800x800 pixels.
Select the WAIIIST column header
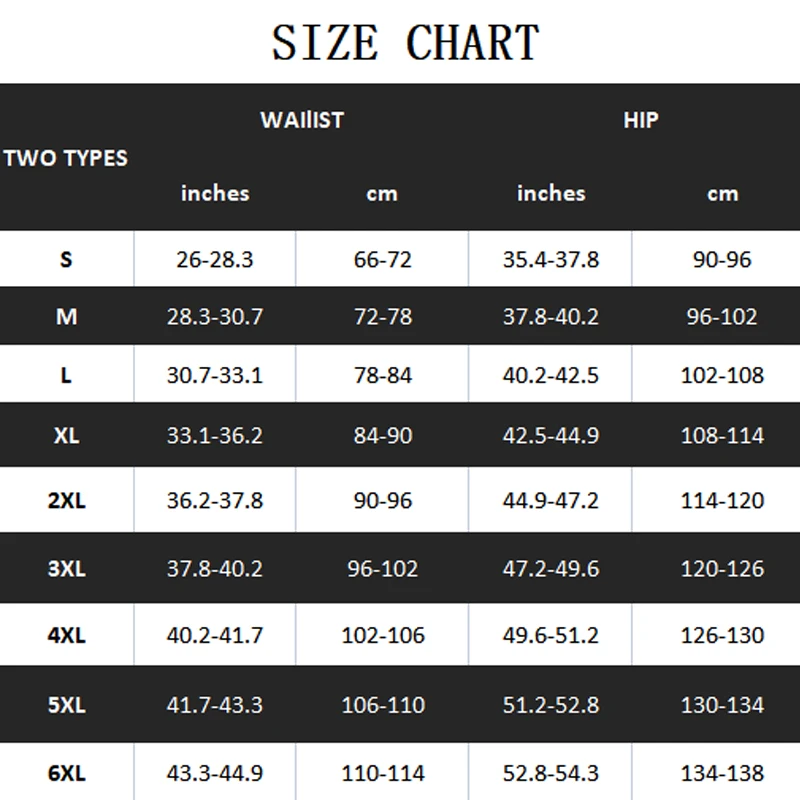(x=302, y=120)
